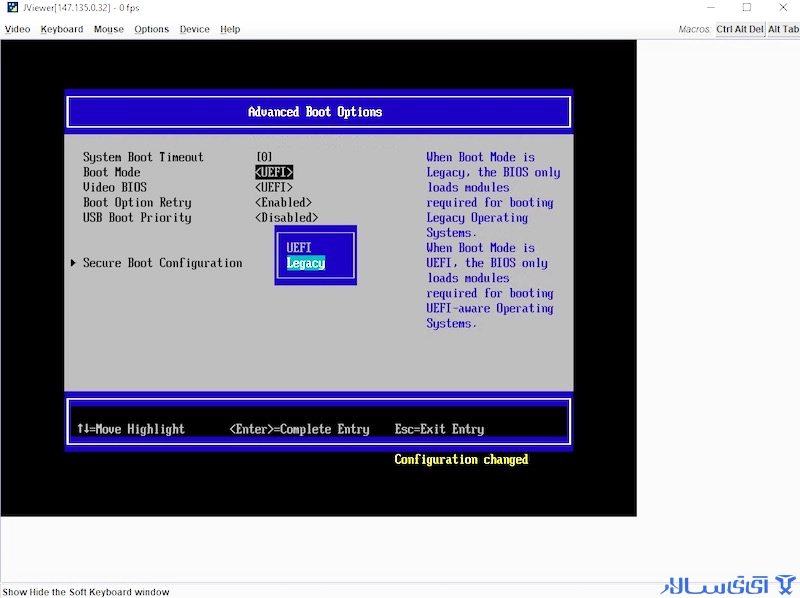Minimize the JViewer window

pos(711,7)
